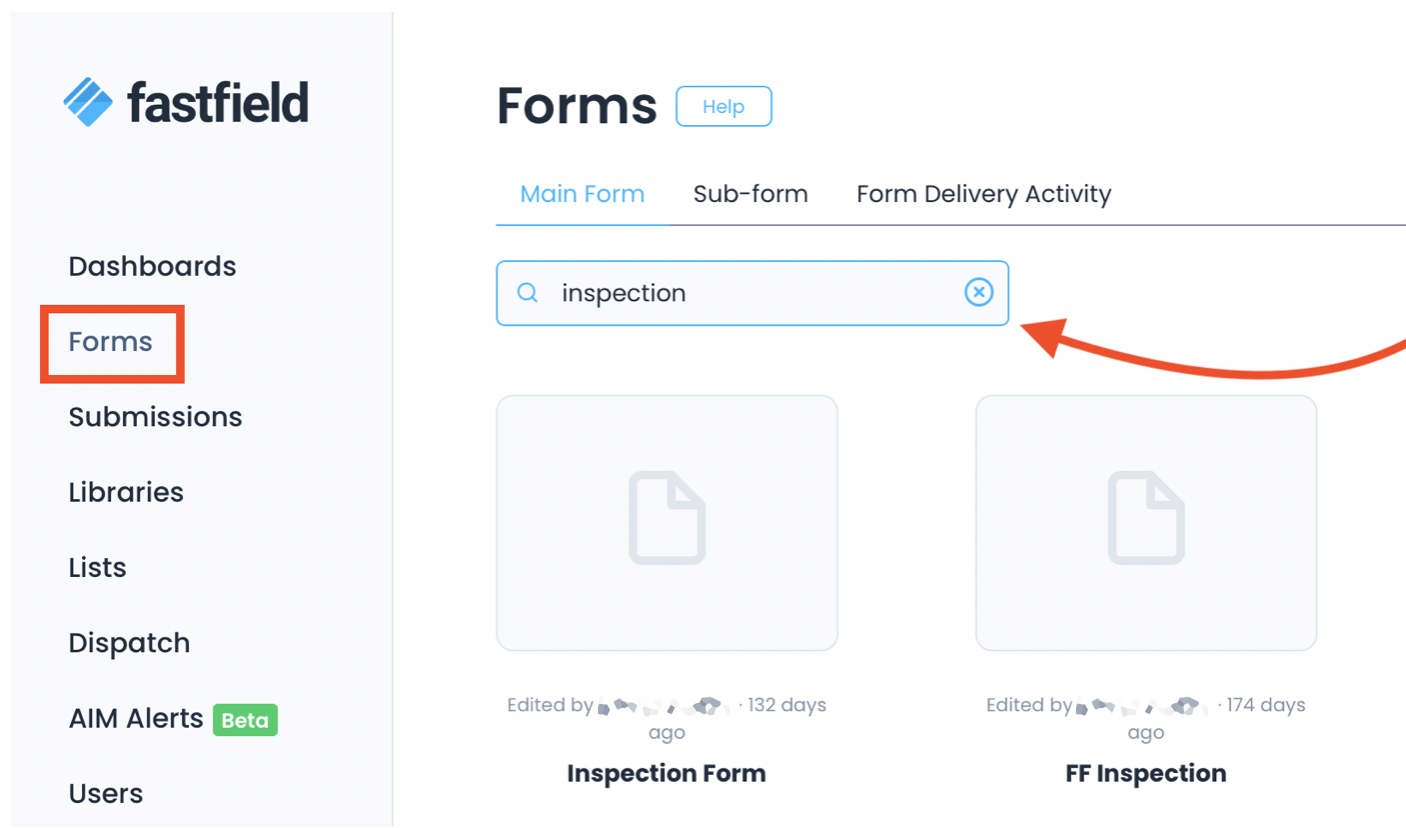The width and height of the screenshot is (1406, 828).
Task: Navigate to Libraries
Action: point(126,493)
